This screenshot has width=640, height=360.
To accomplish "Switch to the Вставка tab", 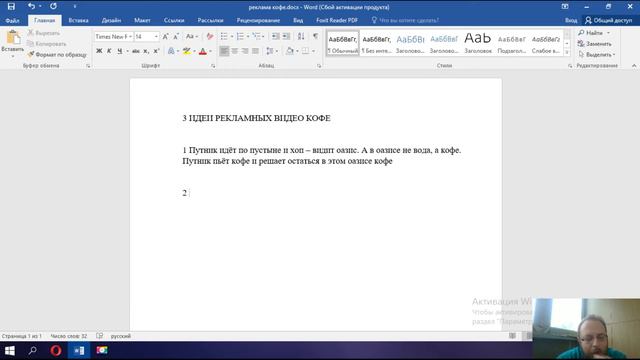I will 78,20.
